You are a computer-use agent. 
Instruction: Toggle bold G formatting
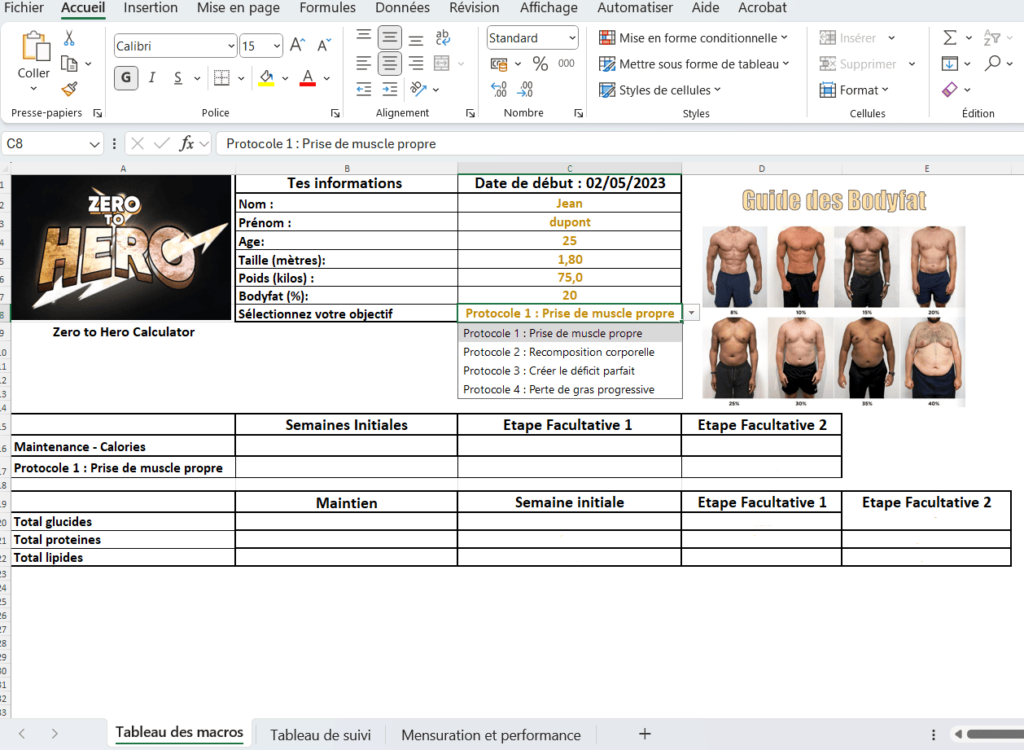(126, 78)
